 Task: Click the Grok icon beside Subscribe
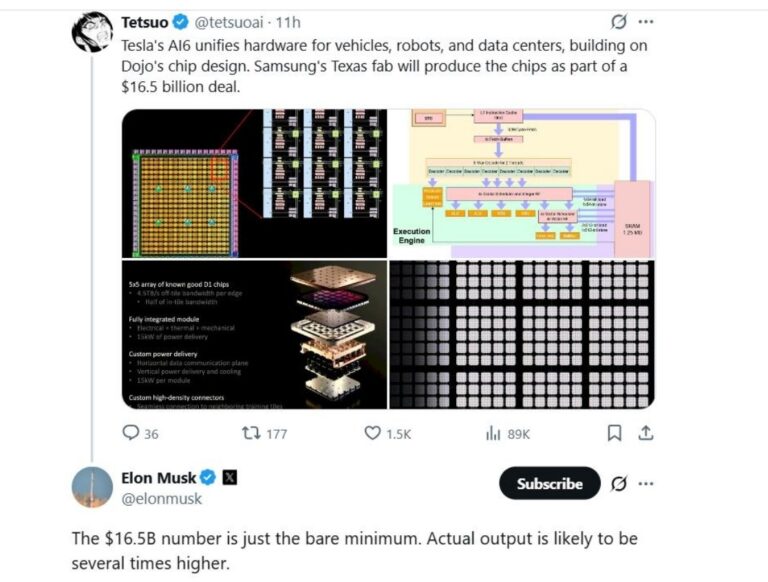pyautogui.click(x=619, y=484)
